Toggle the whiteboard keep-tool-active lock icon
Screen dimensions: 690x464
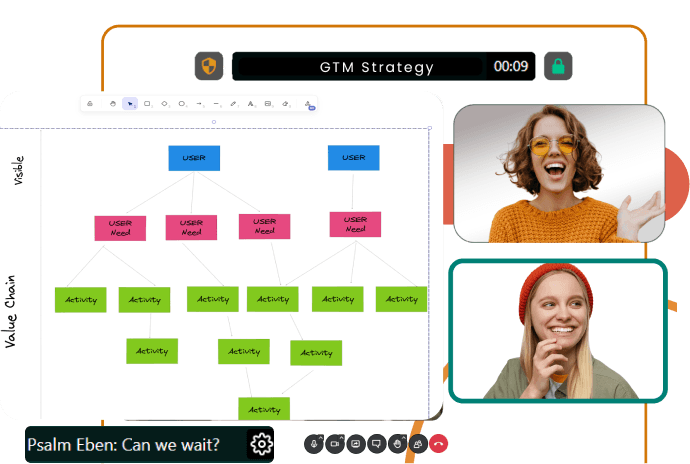90,104
